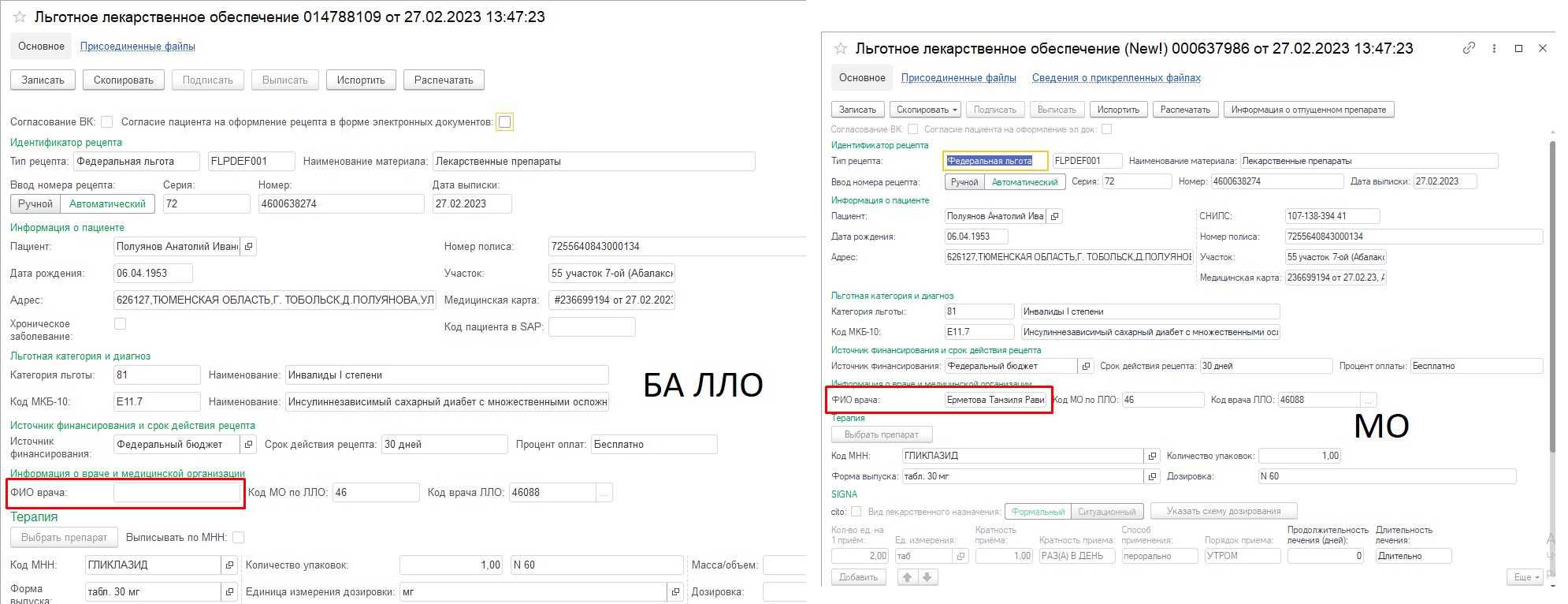Click the chain link icon in МО window

pos(1469,48)
